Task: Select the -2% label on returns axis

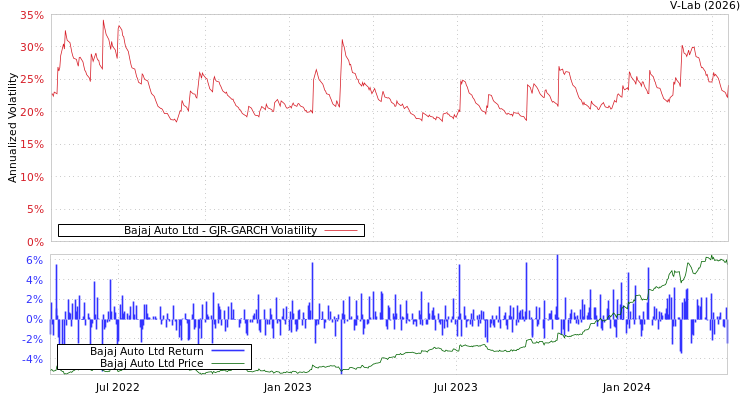Action: tap(32, 339)
